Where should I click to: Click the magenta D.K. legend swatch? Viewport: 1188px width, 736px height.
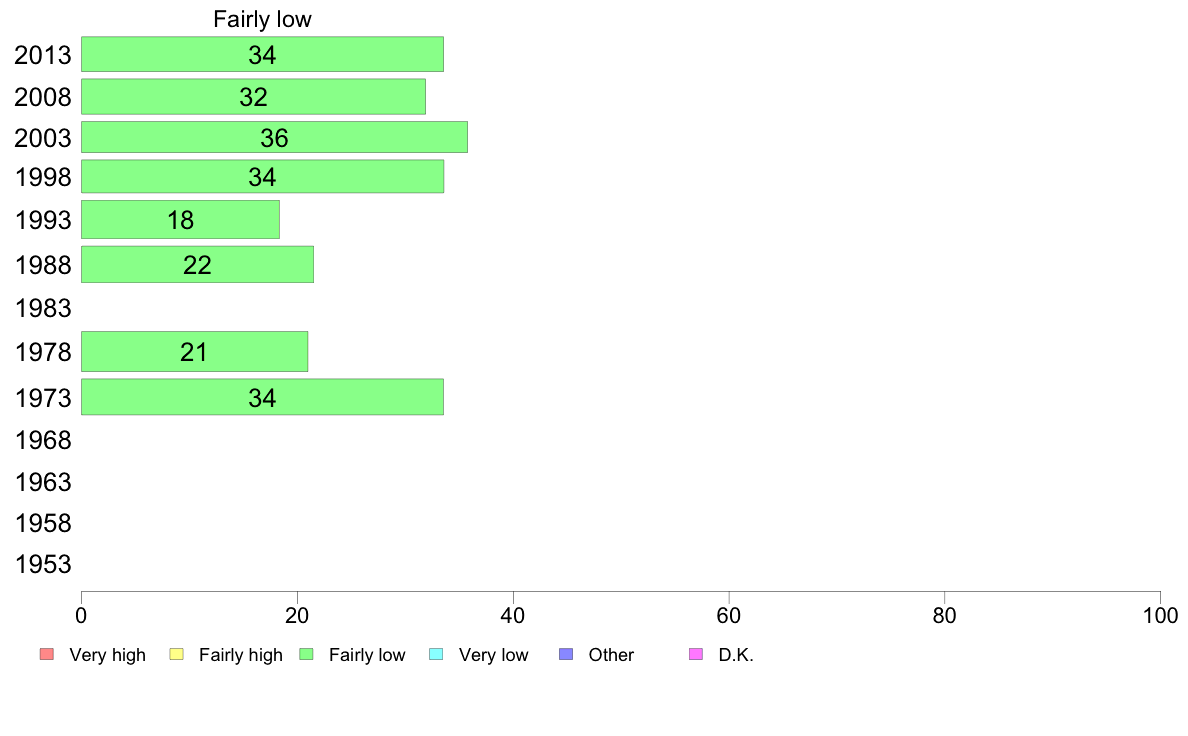tap(696, 654)
